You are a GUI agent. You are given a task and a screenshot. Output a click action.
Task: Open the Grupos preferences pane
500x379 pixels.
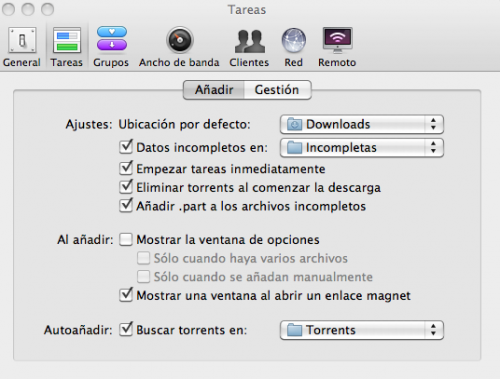tap(111, 47)
